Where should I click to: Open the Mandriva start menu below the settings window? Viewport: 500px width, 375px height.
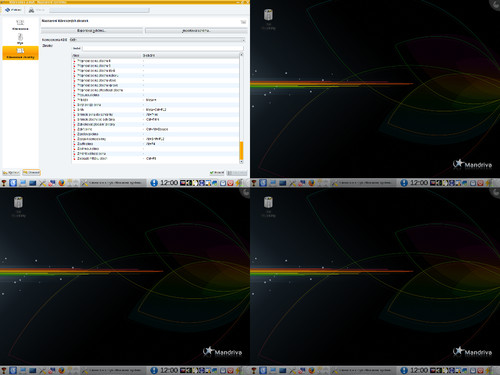[x=4, y=183]
